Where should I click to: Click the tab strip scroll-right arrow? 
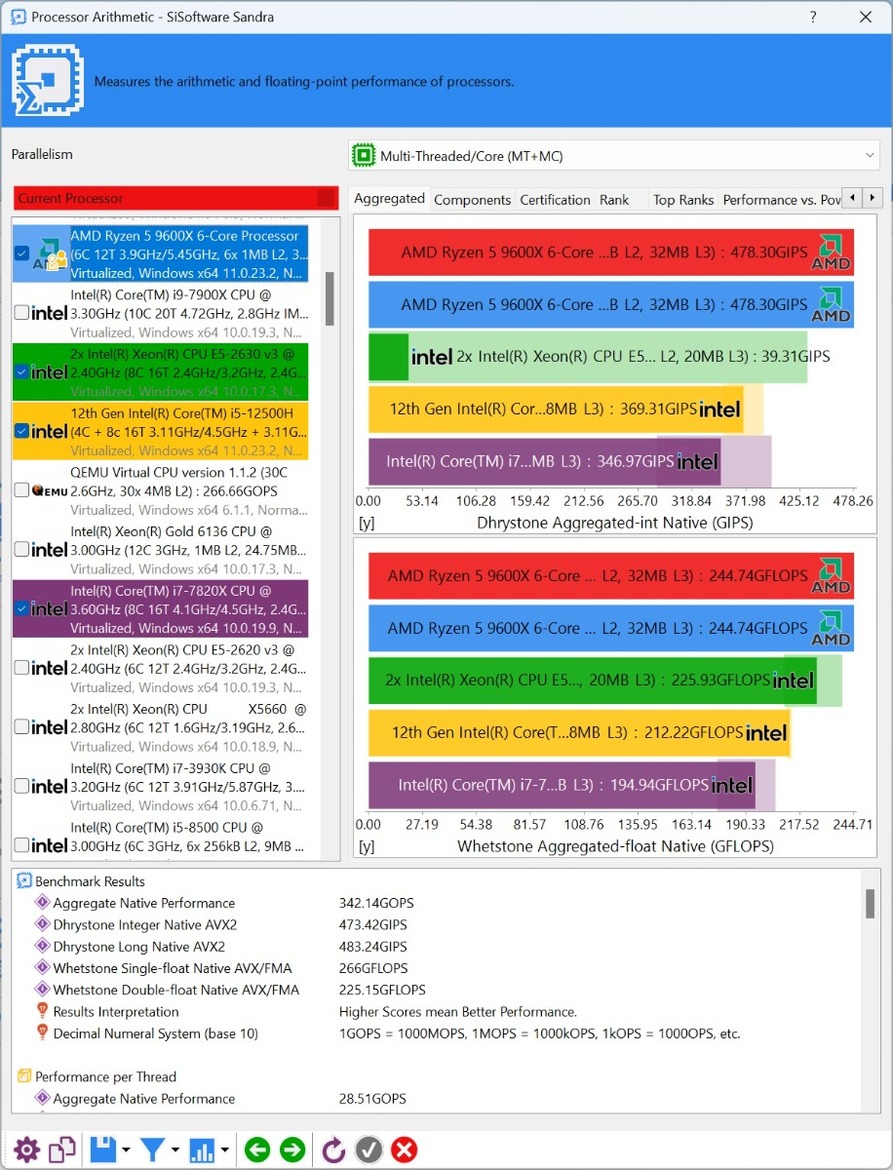coord(873,198)
